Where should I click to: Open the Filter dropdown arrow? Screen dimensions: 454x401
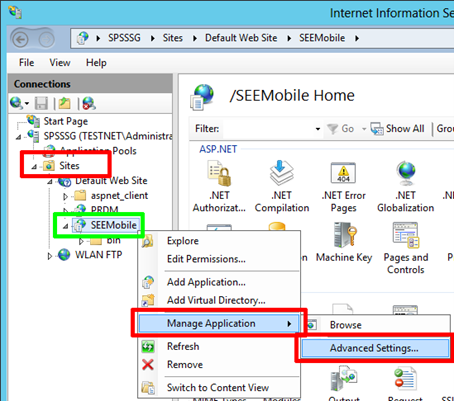(x=318, y=129)
